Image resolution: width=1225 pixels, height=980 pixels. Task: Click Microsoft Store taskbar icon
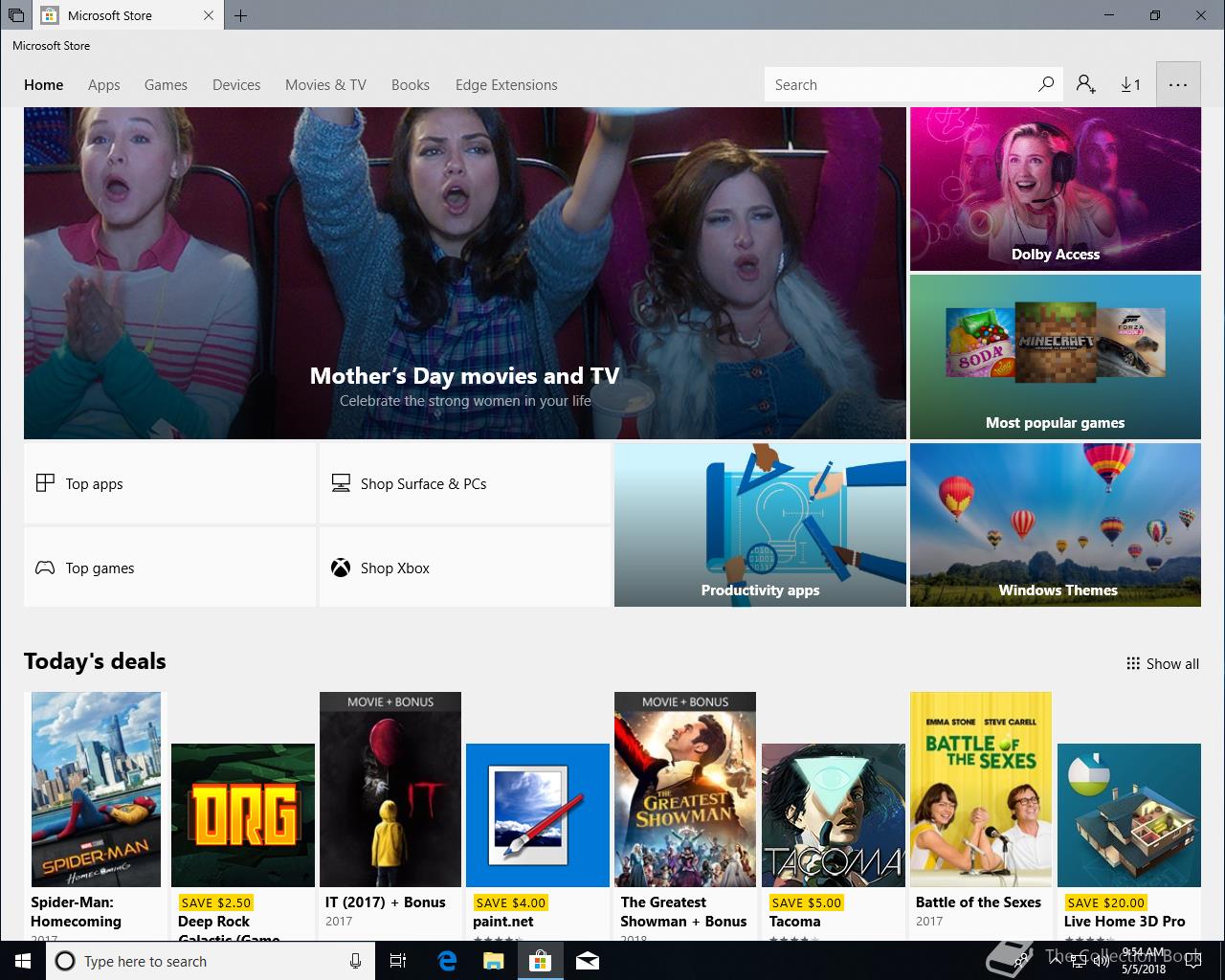click(x=540, y=961)
